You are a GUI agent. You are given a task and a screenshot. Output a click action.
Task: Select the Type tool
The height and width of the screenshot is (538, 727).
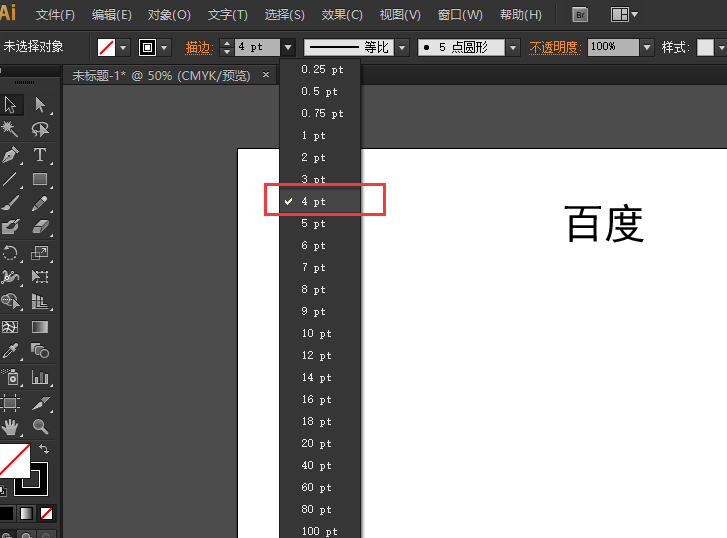[40, 154]
